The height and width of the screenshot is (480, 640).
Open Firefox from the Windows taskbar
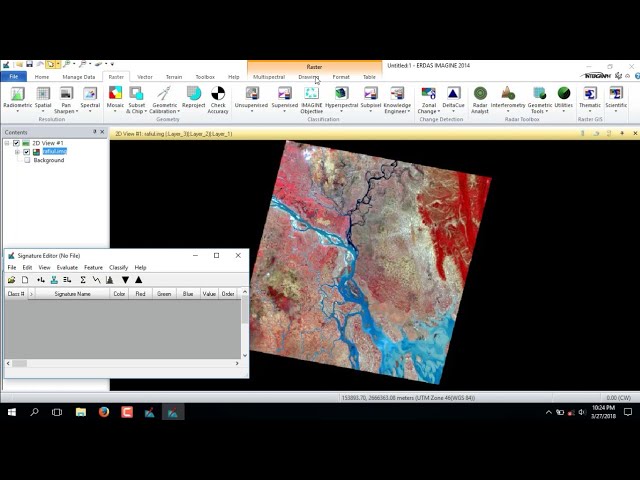click(104, 412)
